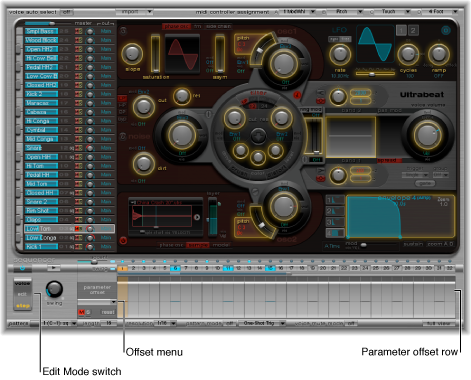Select the fm tab for osc1

pos(197,26)
